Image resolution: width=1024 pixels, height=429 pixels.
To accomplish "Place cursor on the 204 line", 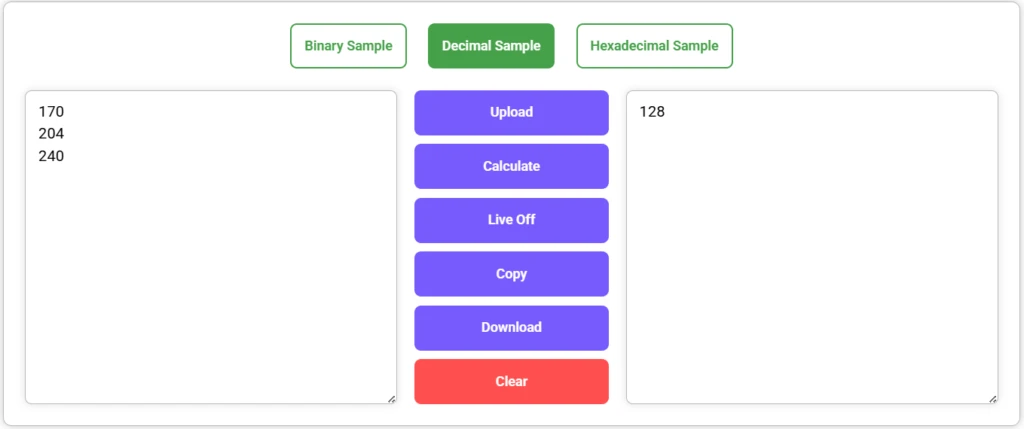I will 52,134.
